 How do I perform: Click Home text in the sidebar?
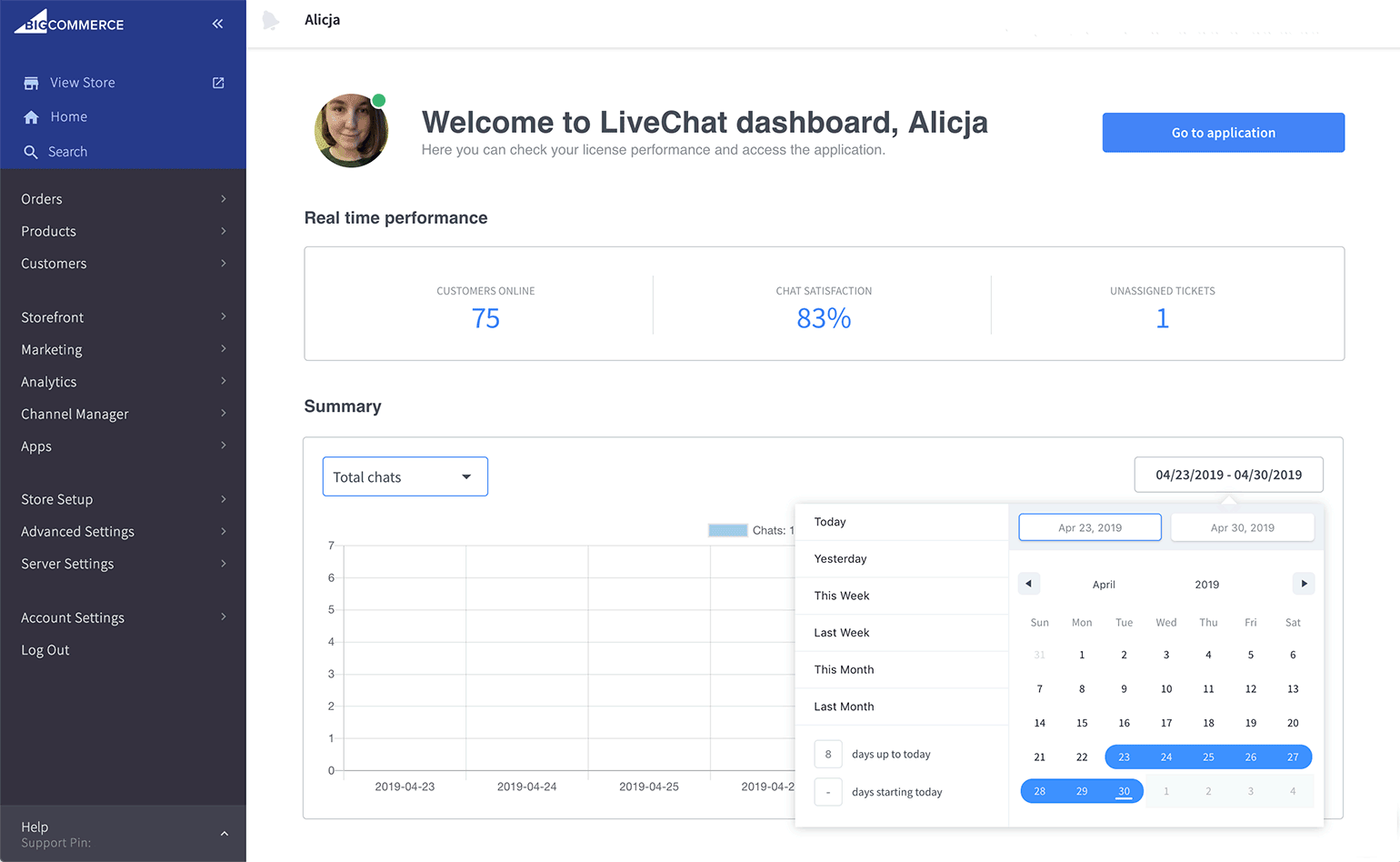coord(69,117)
